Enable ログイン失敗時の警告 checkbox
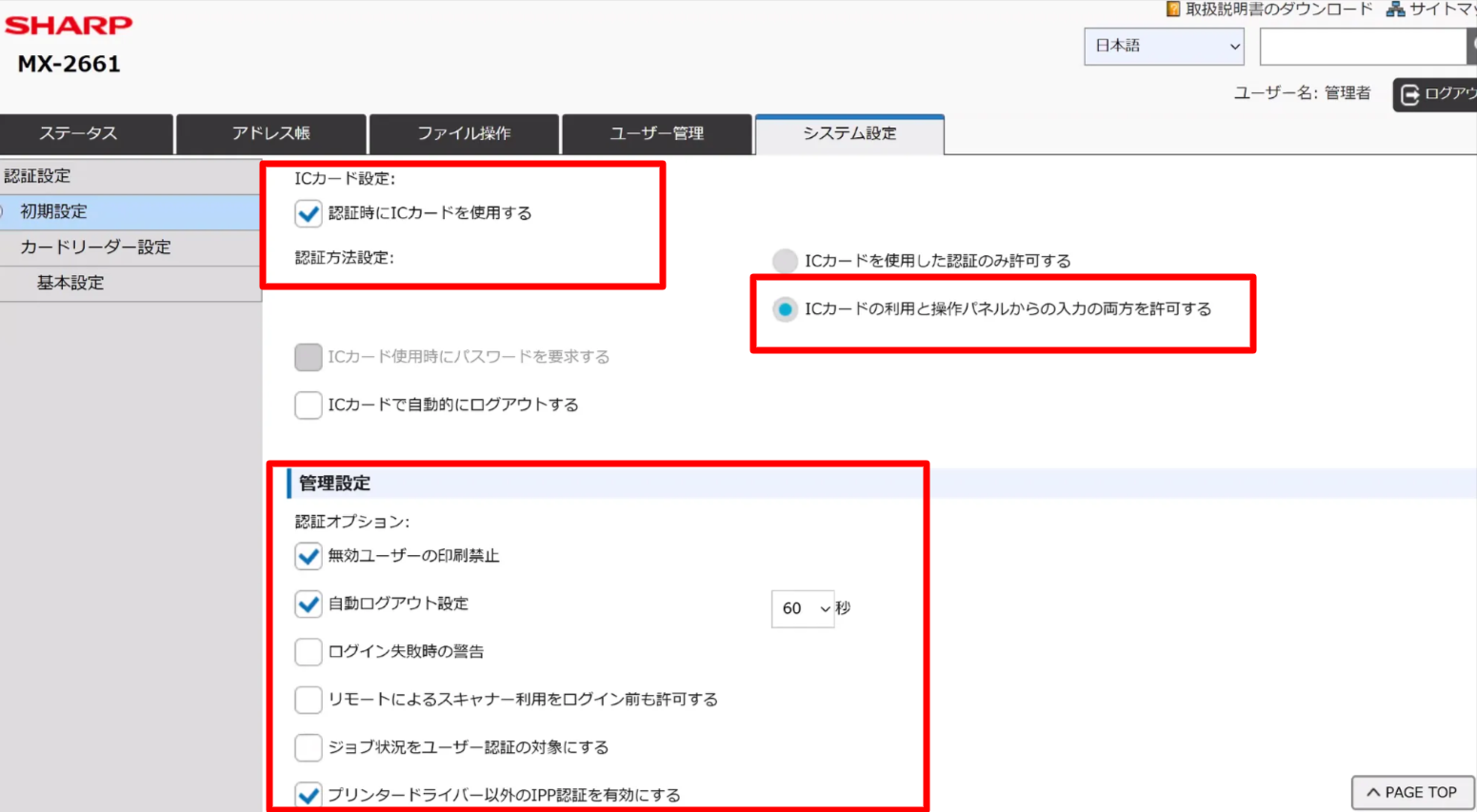The height and width of the screenshot is (812, 1477). 308,651
